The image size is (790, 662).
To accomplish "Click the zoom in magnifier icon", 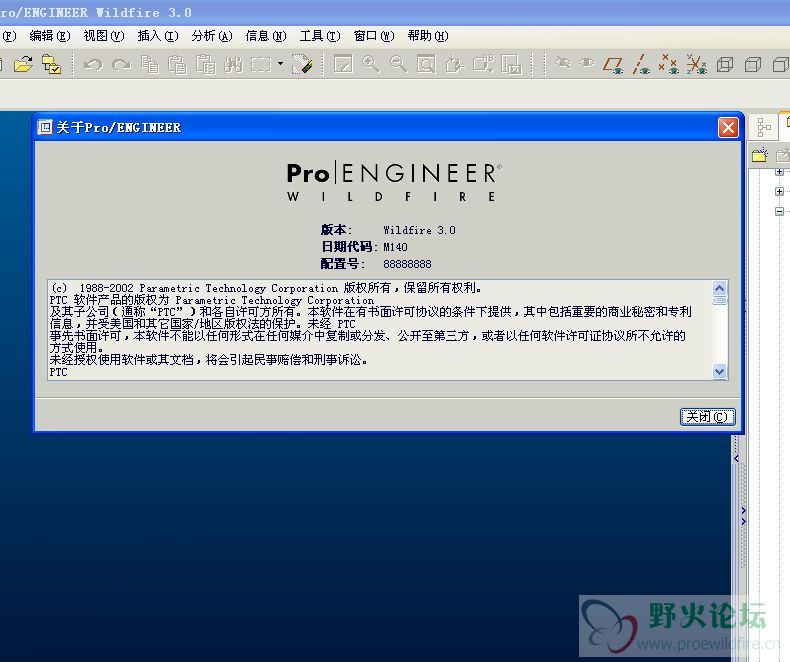I will tap(371, 64).
